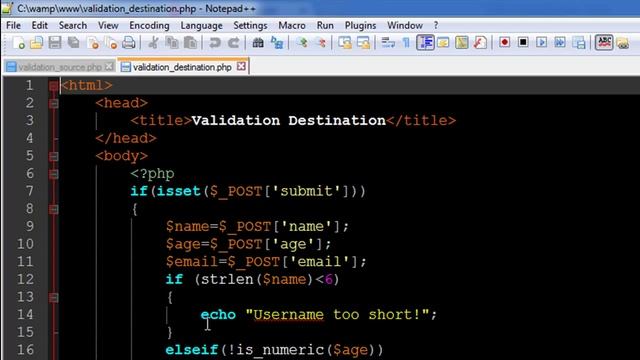640x360 pixels.
Task: Toggle synchronized vertical scrolling
Action: click(x=345, y=42)
